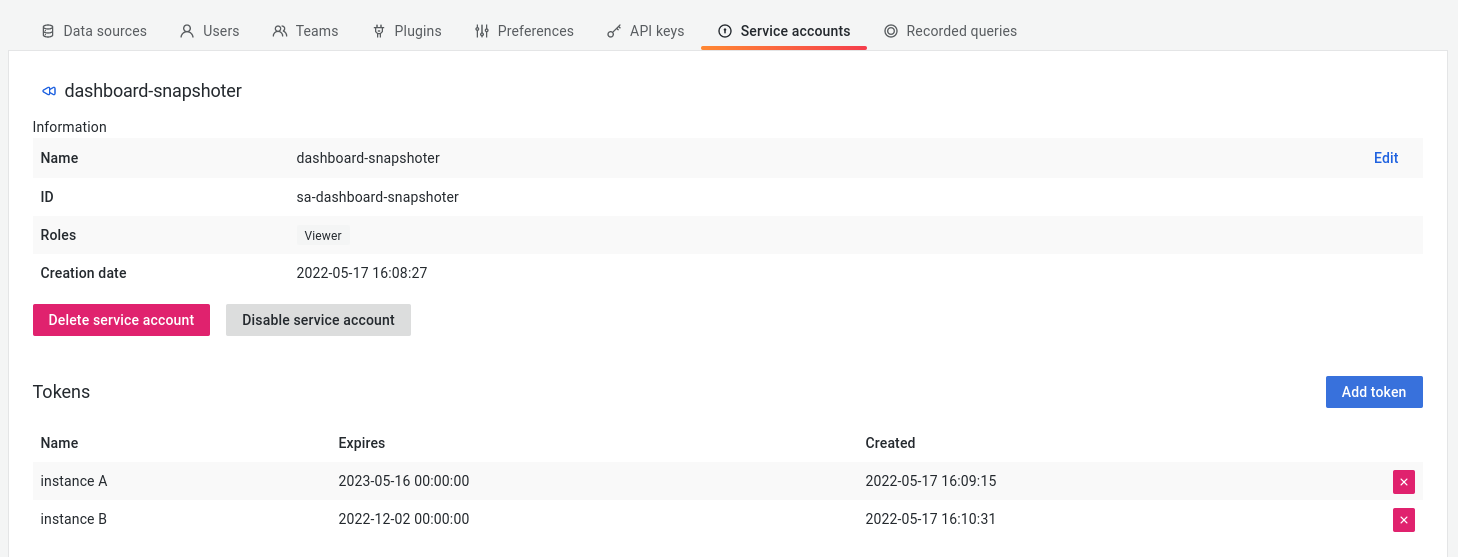1458x557 pixels.
Task: Click Disable service account
Action: pyautogui.click(x=318, y=320)
